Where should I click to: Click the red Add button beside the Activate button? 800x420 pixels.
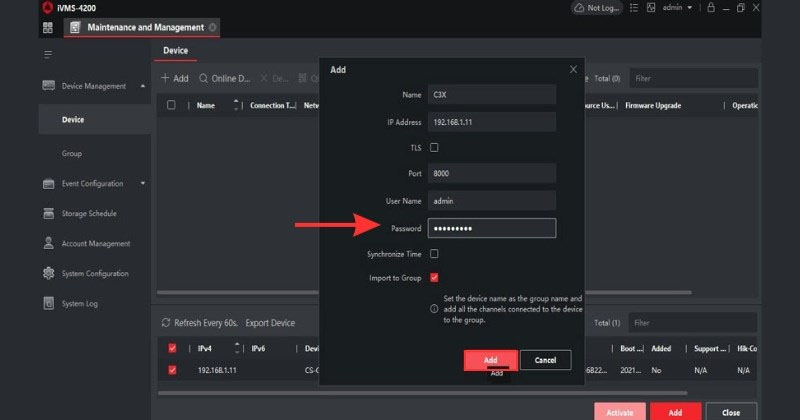point(676,412)
